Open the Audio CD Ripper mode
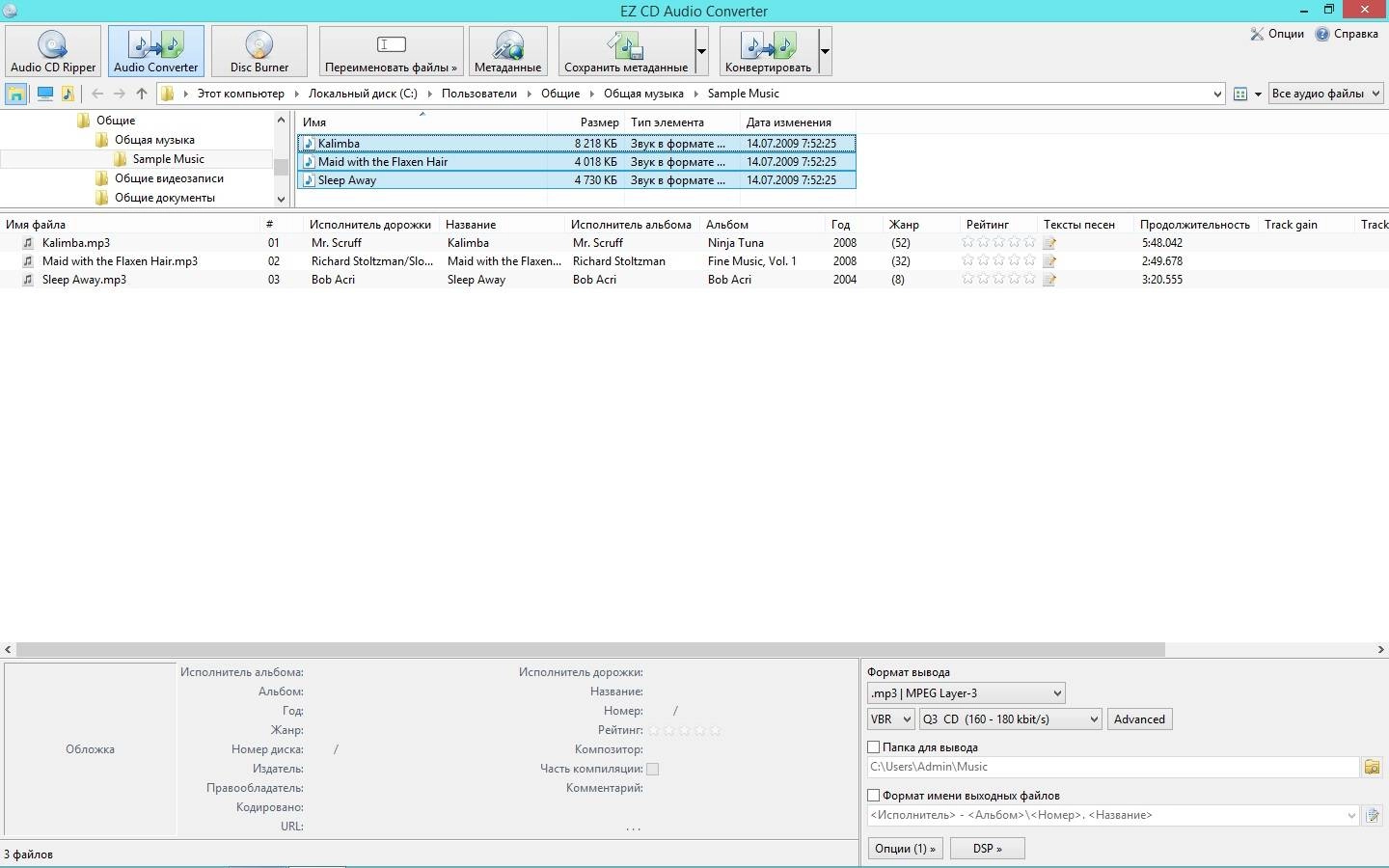Image resolution: width=1389 pixels, height=868 pixels. pyautogui.click(x=53, y=51)
